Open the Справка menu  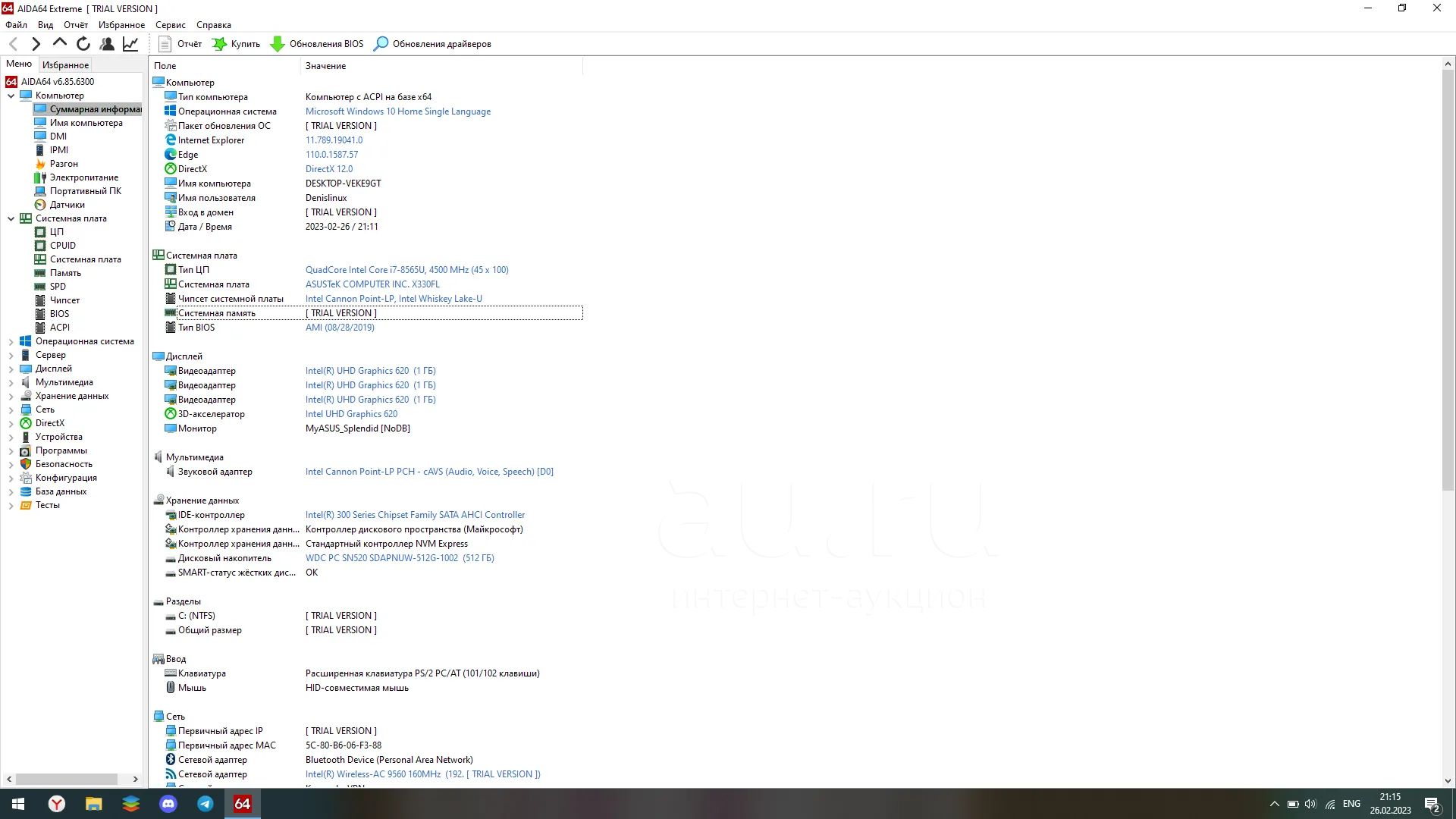(214, 25)
